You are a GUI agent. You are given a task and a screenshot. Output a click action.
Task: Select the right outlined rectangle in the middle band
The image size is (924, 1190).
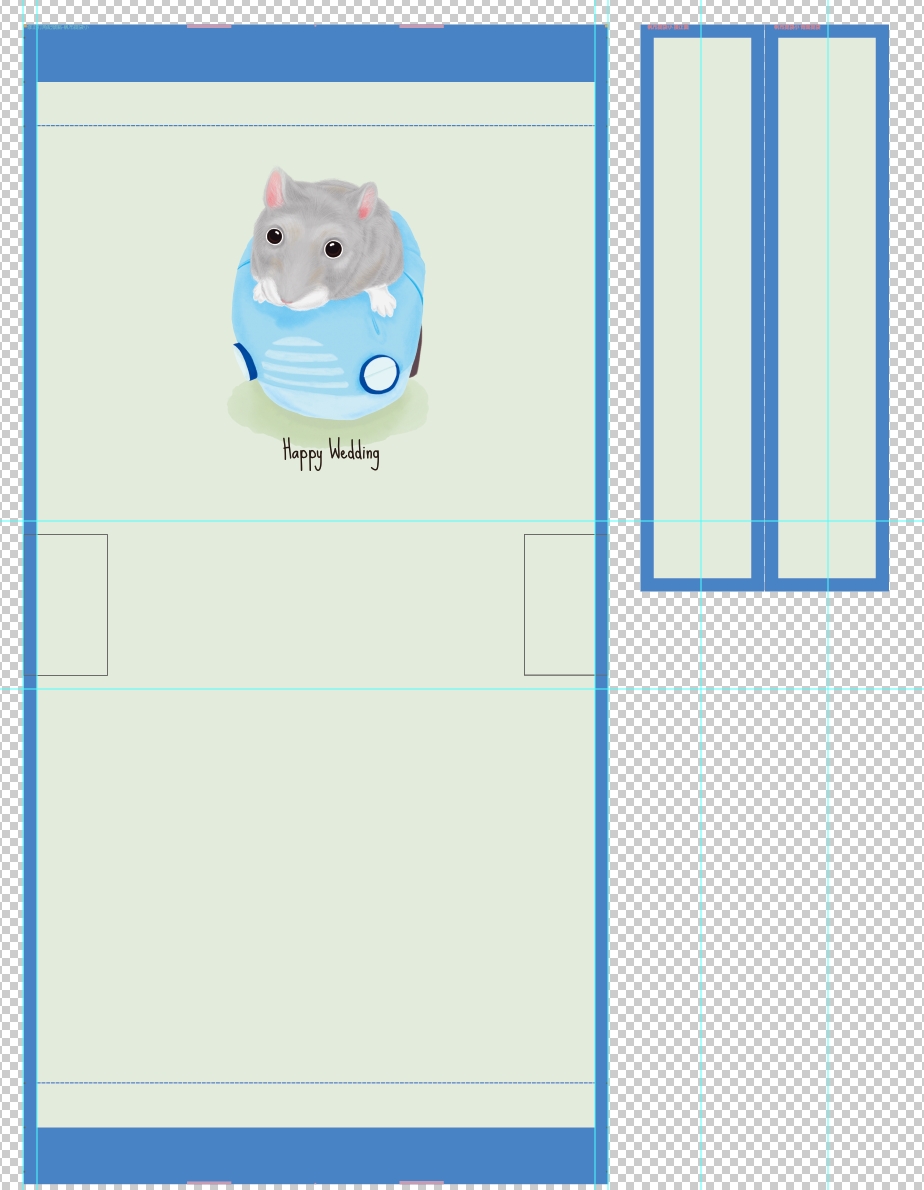coord(559,605)
